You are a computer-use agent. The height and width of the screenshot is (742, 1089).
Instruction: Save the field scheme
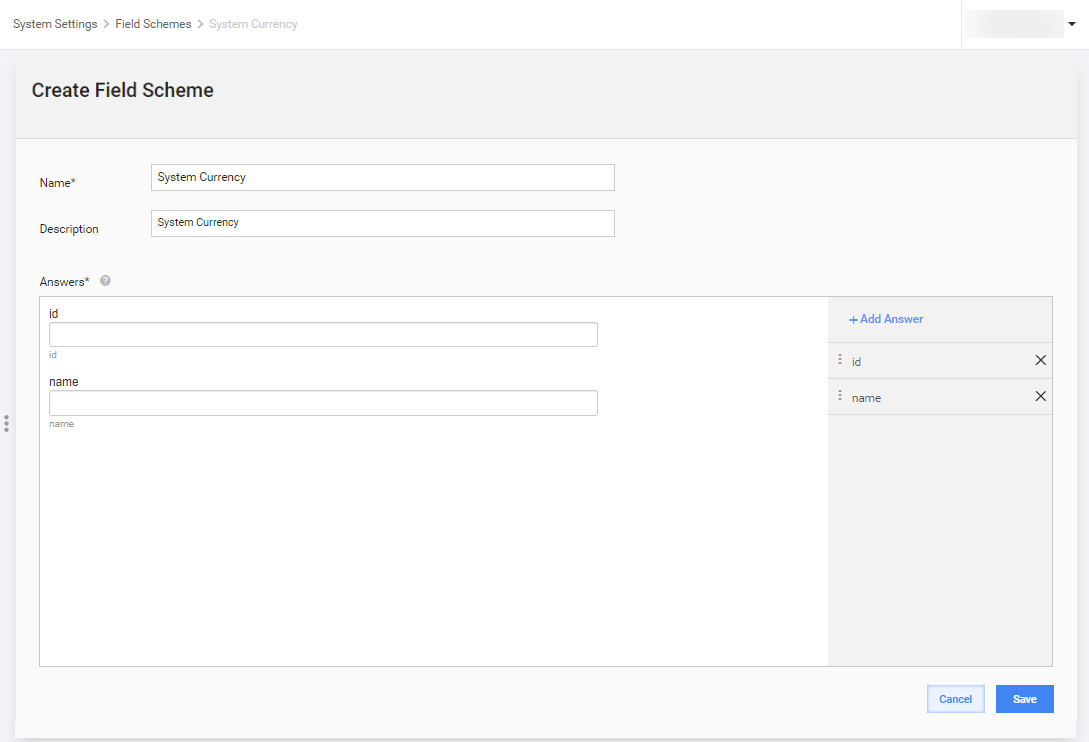1024,699
